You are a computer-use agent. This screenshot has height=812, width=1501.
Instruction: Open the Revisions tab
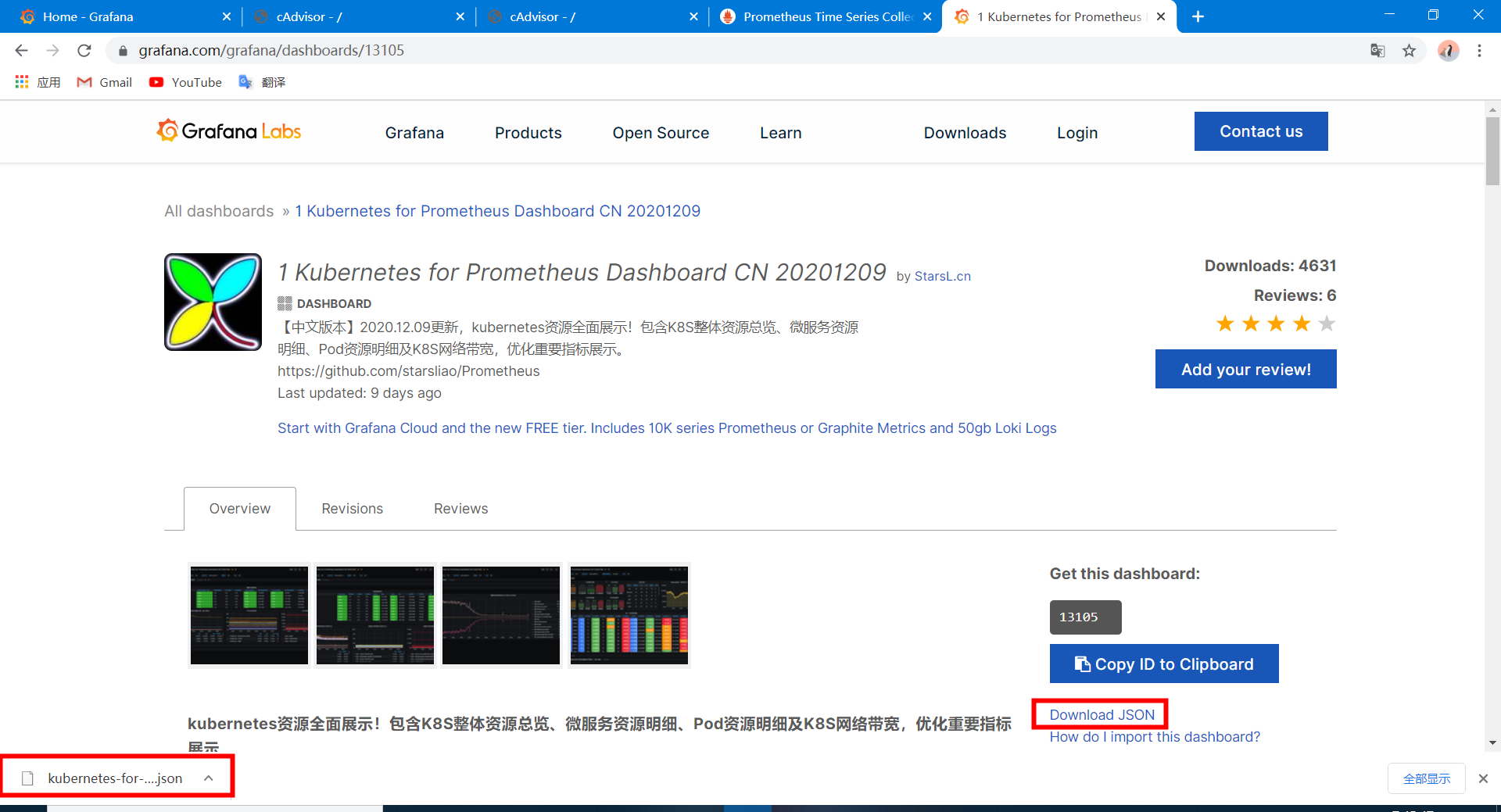353,509
